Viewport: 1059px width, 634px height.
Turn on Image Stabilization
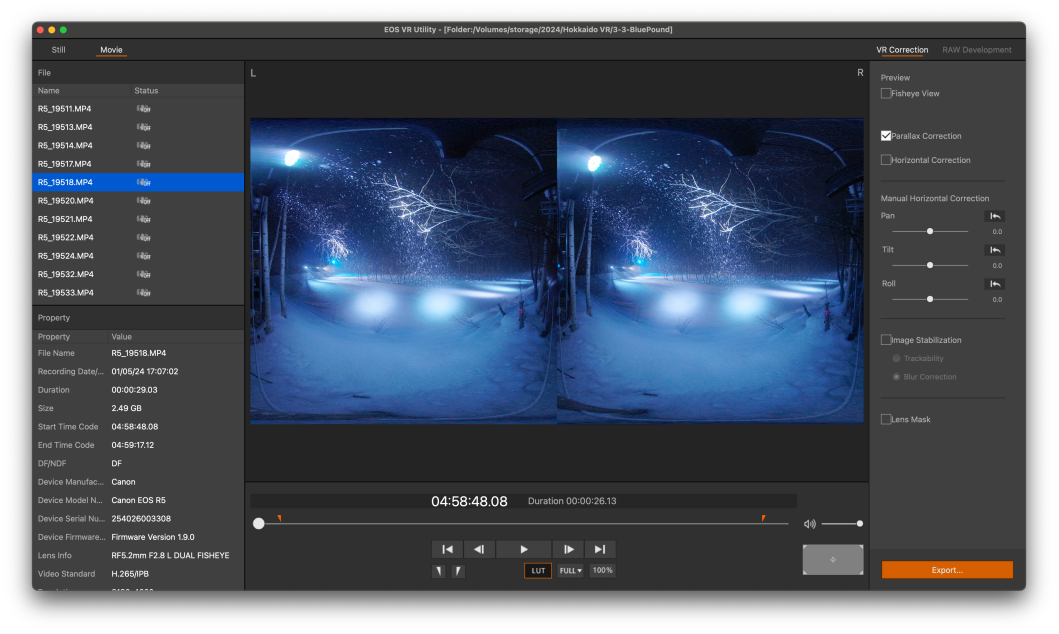pyautogui.click(x=886, y=340)
